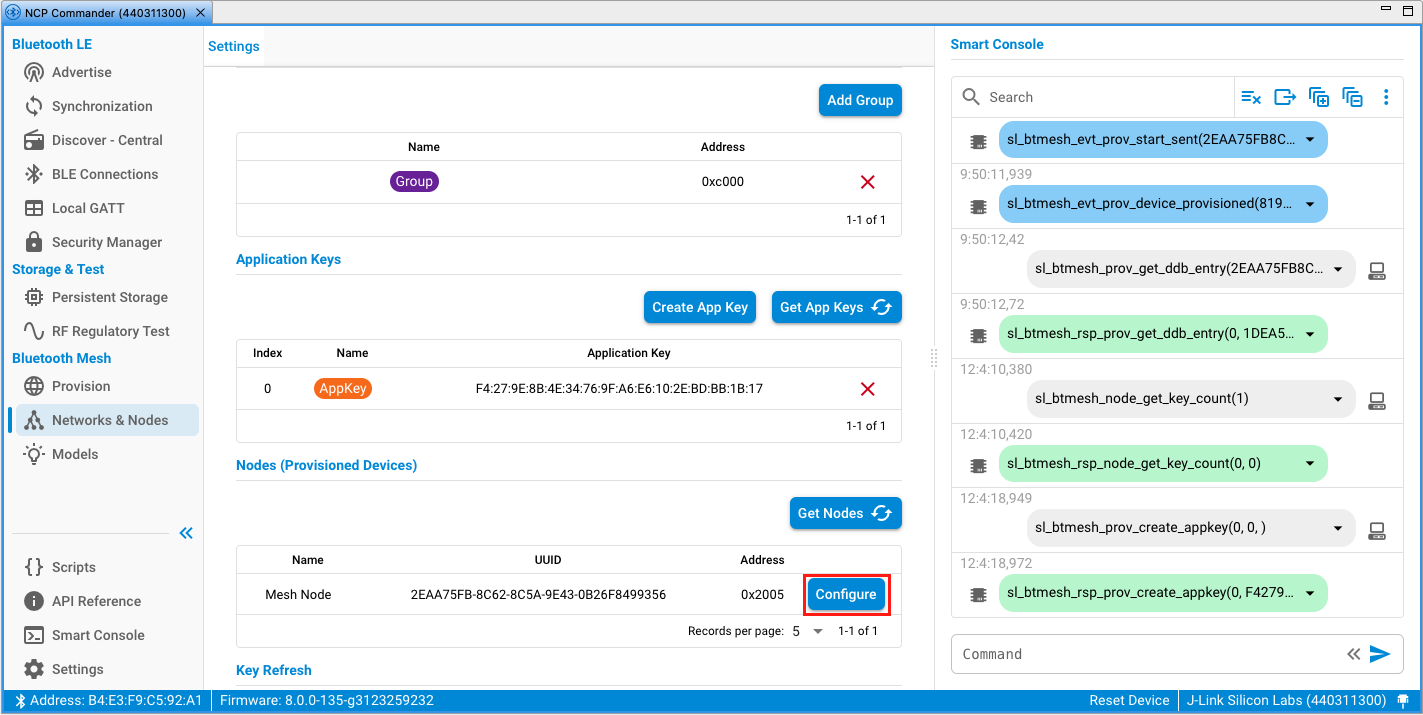Click Reset Device in the status bar

pos(1129,701)
